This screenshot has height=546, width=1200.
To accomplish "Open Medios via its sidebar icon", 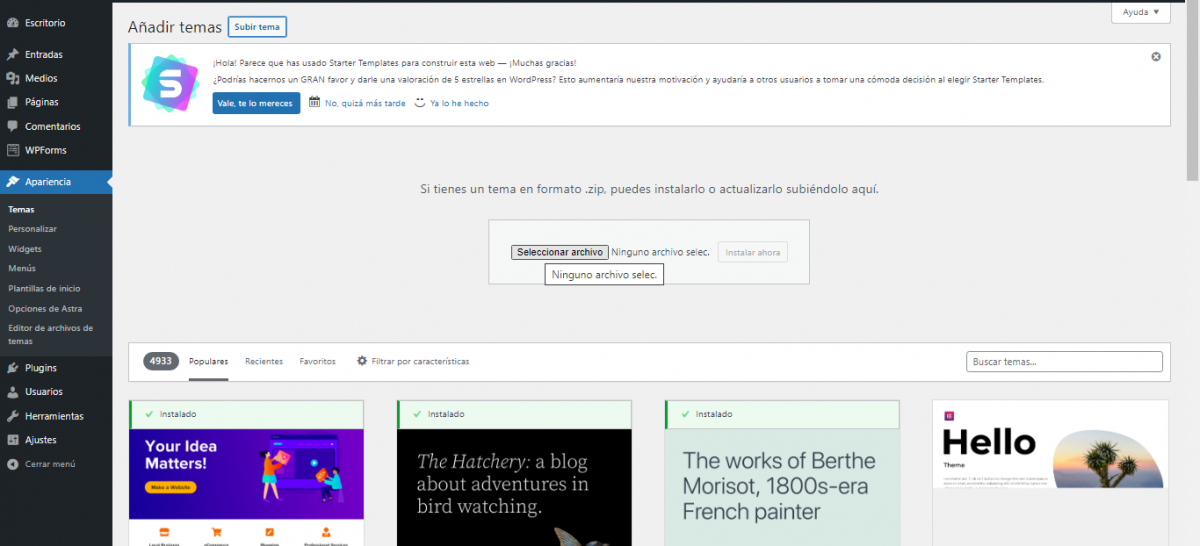I will tap(12, 78).
